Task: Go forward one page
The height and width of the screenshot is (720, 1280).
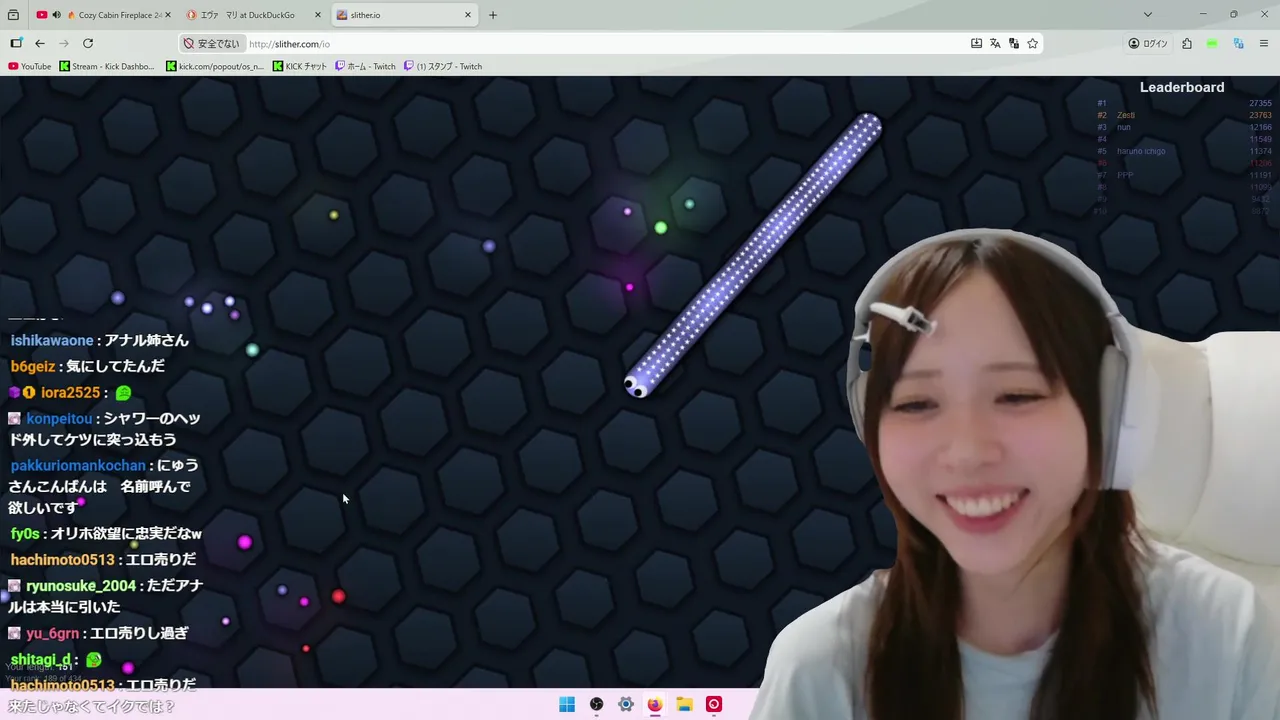Action: point(64,43)
